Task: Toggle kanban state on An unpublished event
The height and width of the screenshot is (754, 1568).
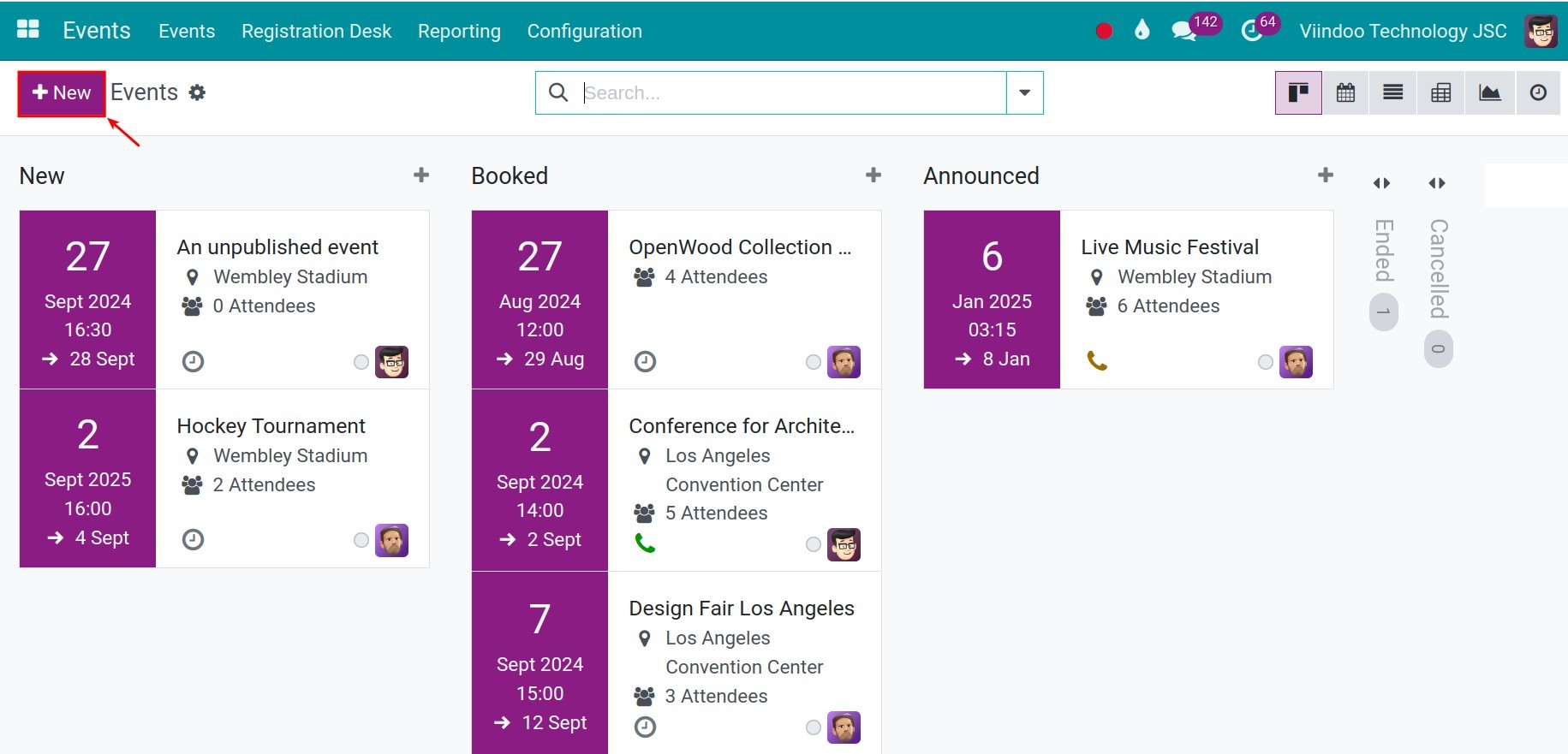Action: click(361, 362)
